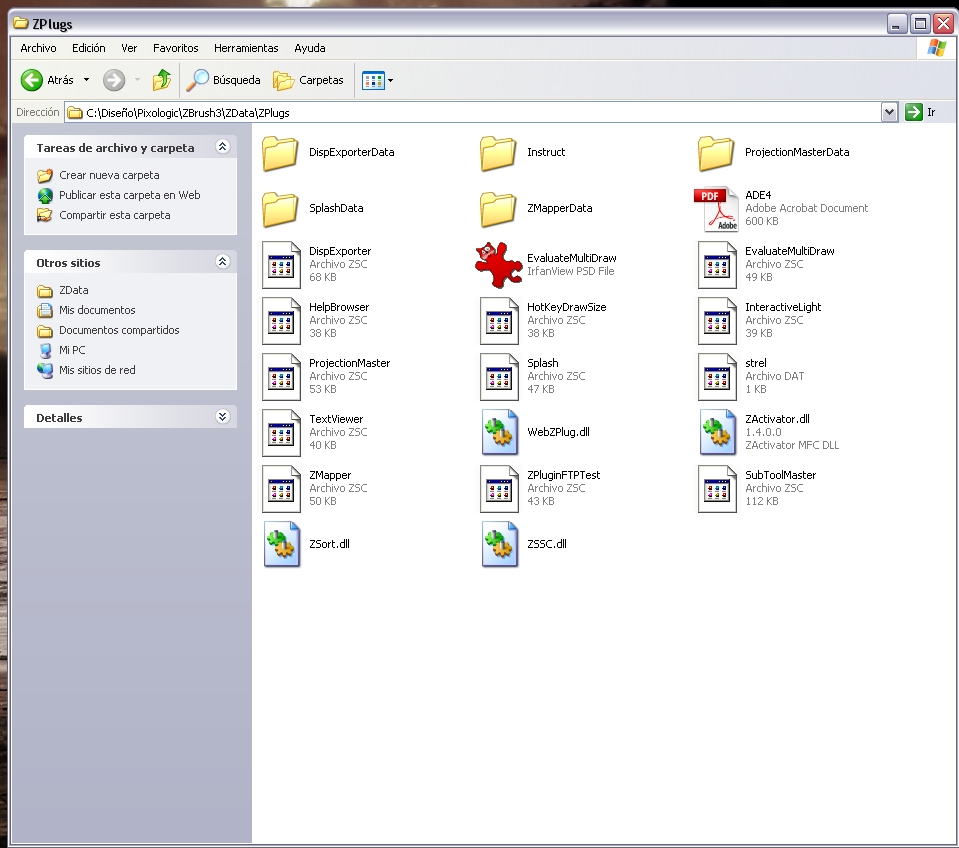Open the Atrás history dropdown arrow

[x=86, y=80]
